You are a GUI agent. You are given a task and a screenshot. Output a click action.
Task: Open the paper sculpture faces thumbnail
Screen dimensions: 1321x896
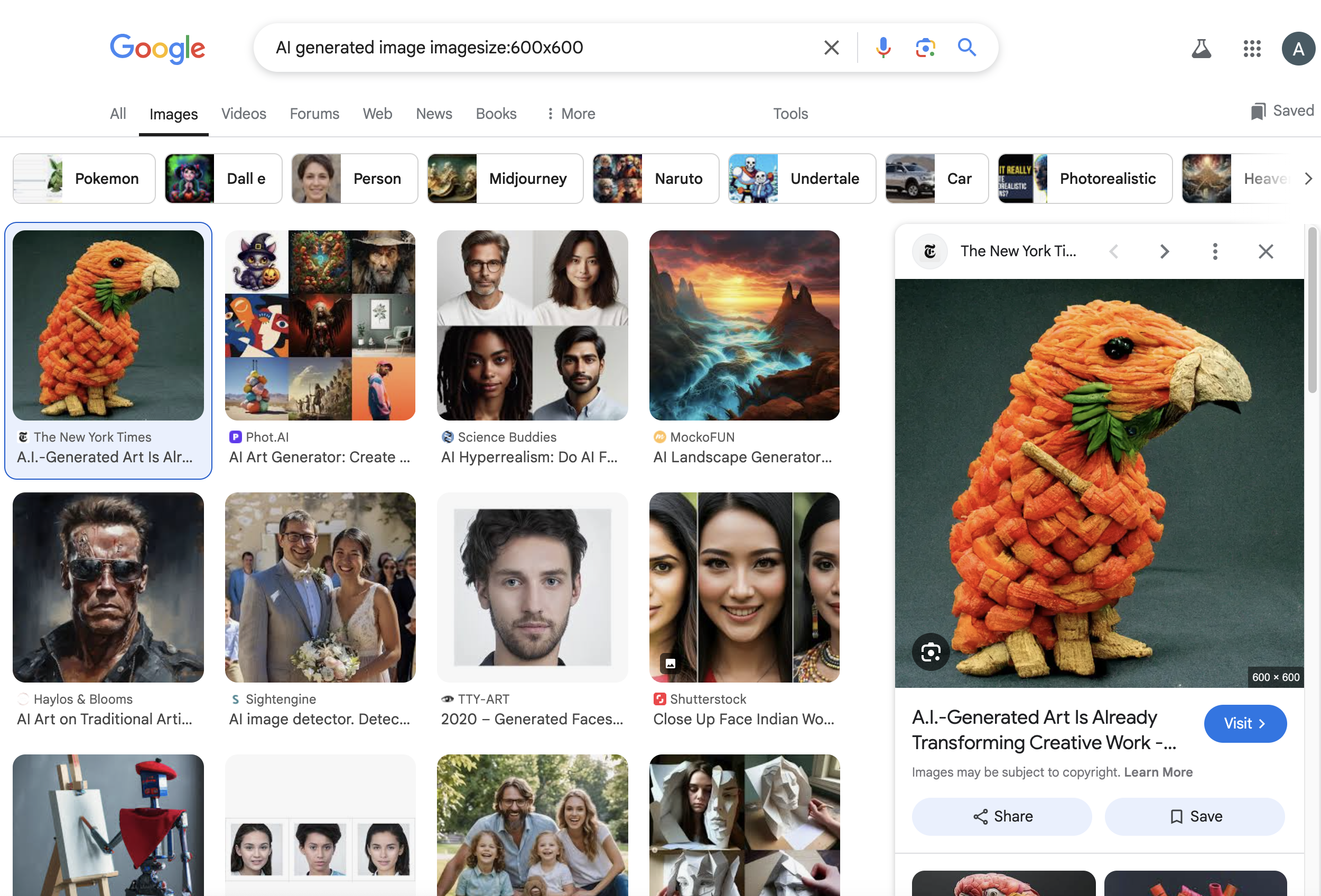(744, 825)
